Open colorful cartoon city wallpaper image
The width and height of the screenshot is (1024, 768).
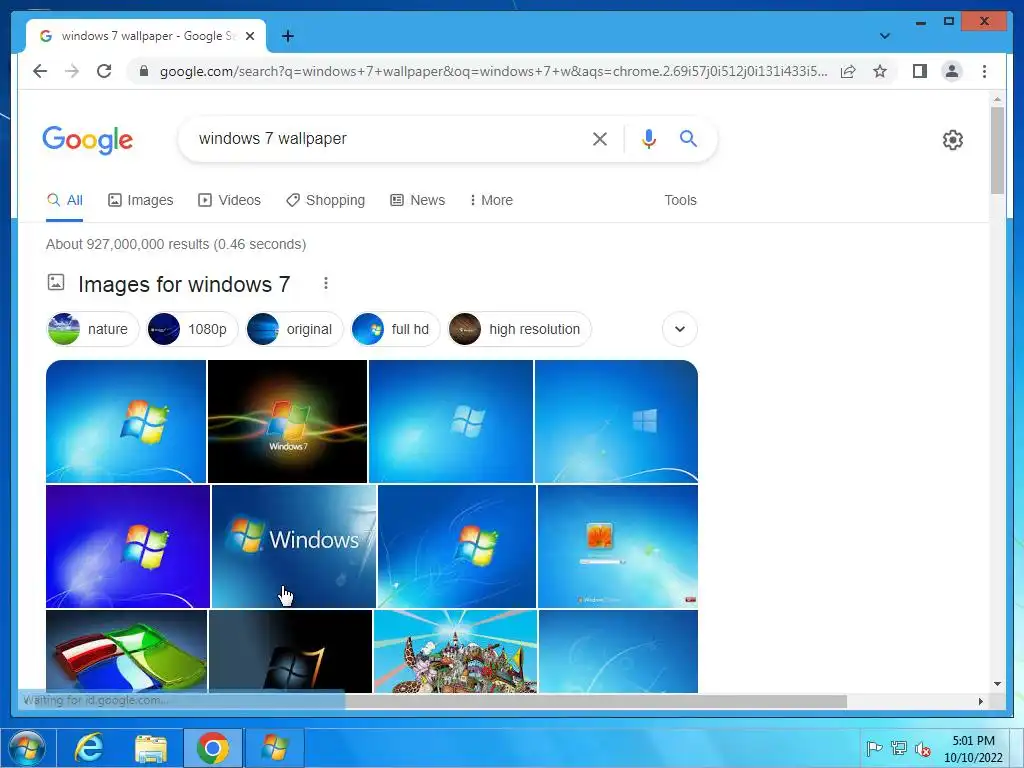click(x=455, y=651)
